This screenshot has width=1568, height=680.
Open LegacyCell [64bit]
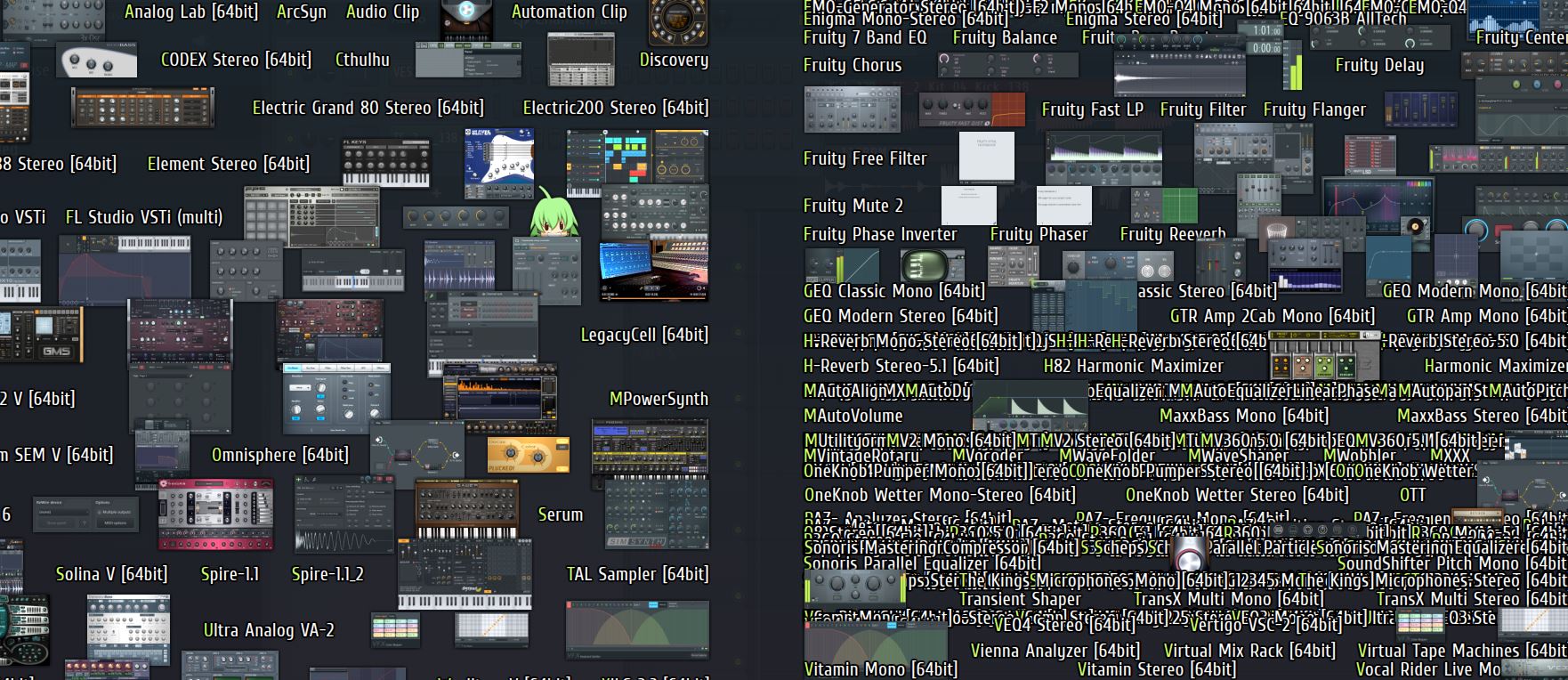click(645, 336)
